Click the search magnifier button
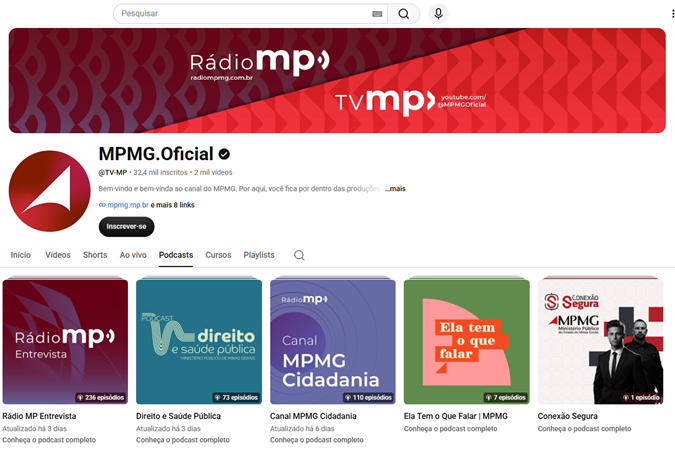675x450 pixels. (x=403, y=14)
